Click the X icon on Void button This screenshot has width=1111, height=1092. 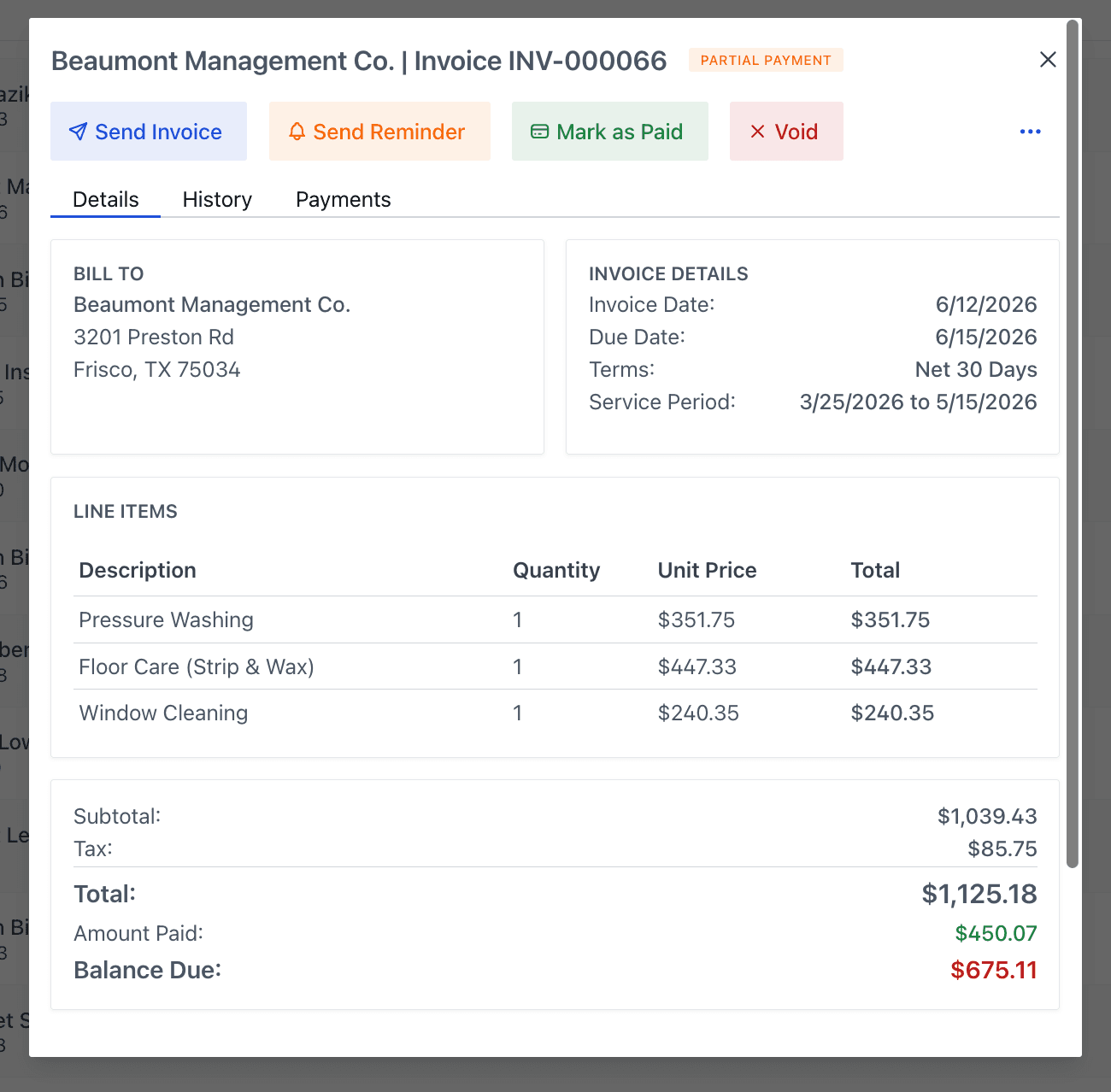(757, 132)
